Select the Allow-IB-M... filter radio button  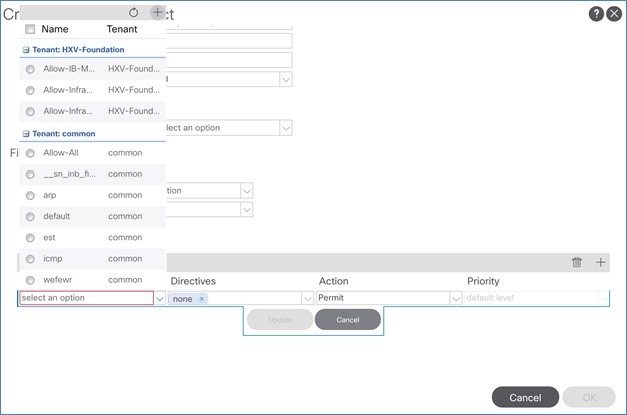(30, 69)
